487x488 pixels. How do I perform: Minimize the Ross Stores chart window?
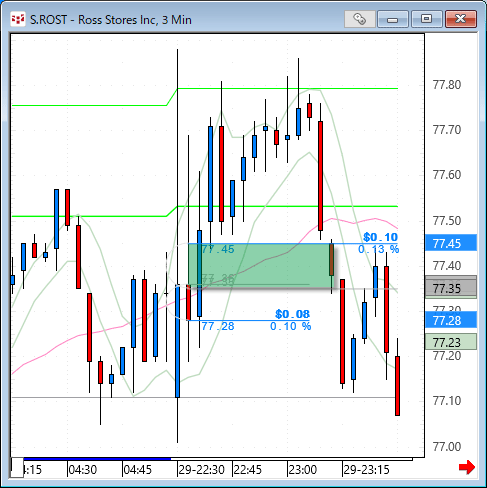(392, 19)
